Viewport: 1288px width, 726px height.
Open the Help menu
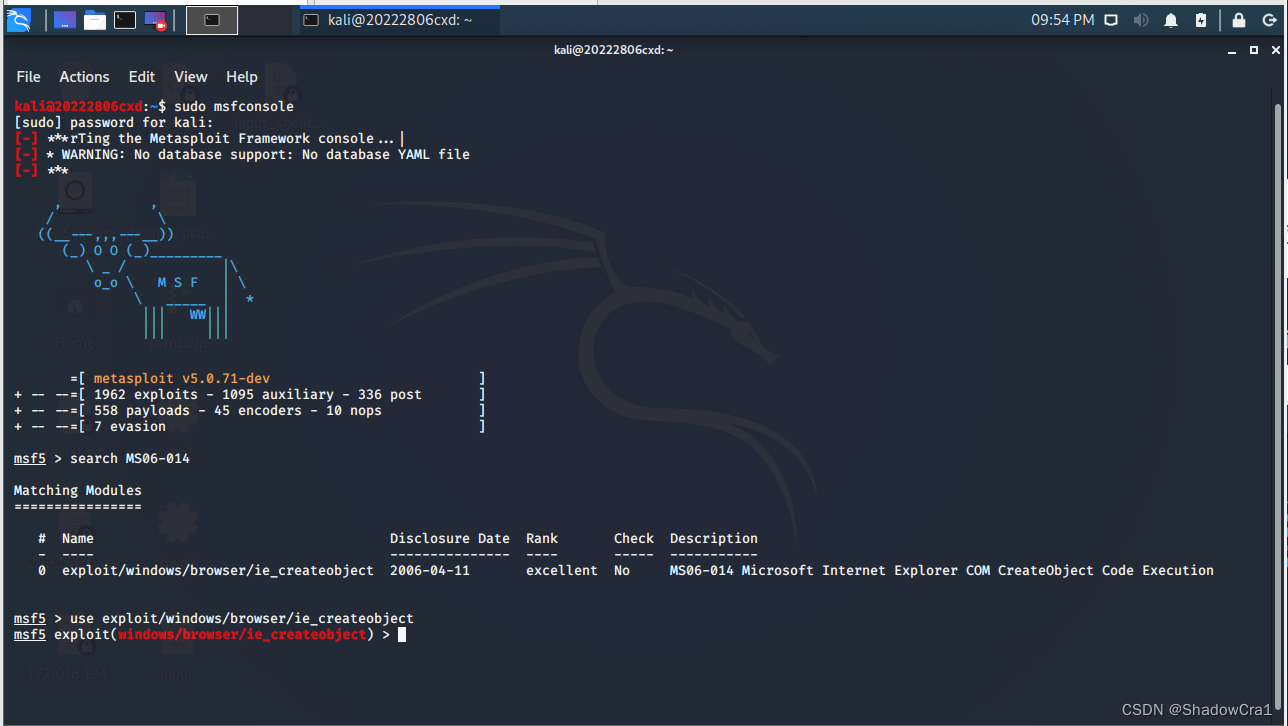(242, 77)
